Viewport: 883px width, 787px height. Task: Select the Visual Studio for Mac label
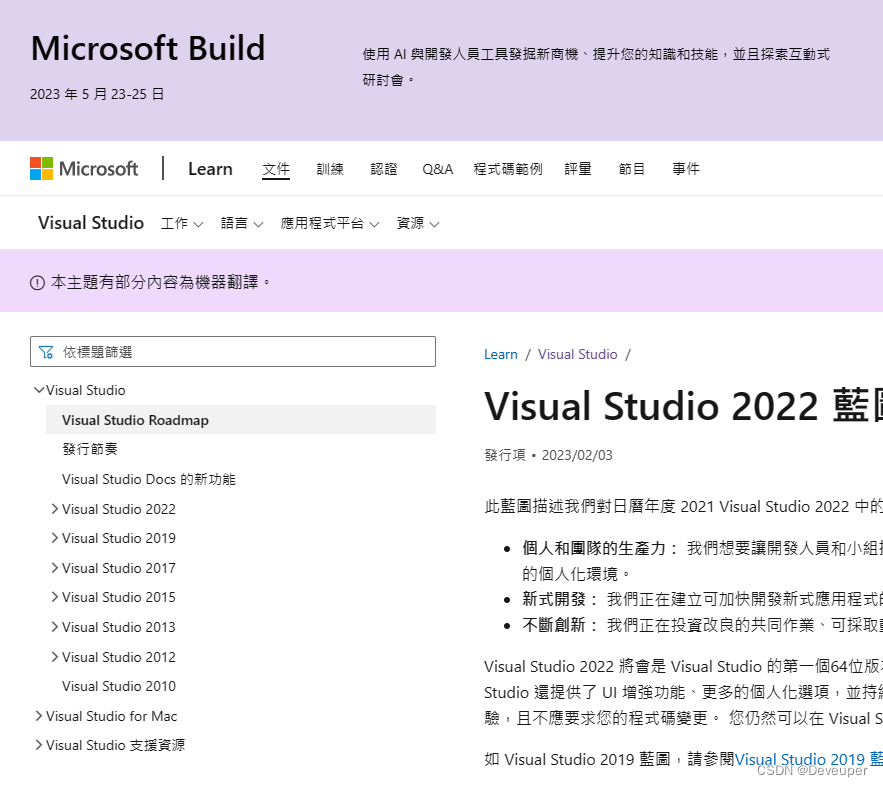tap(112, 716)
